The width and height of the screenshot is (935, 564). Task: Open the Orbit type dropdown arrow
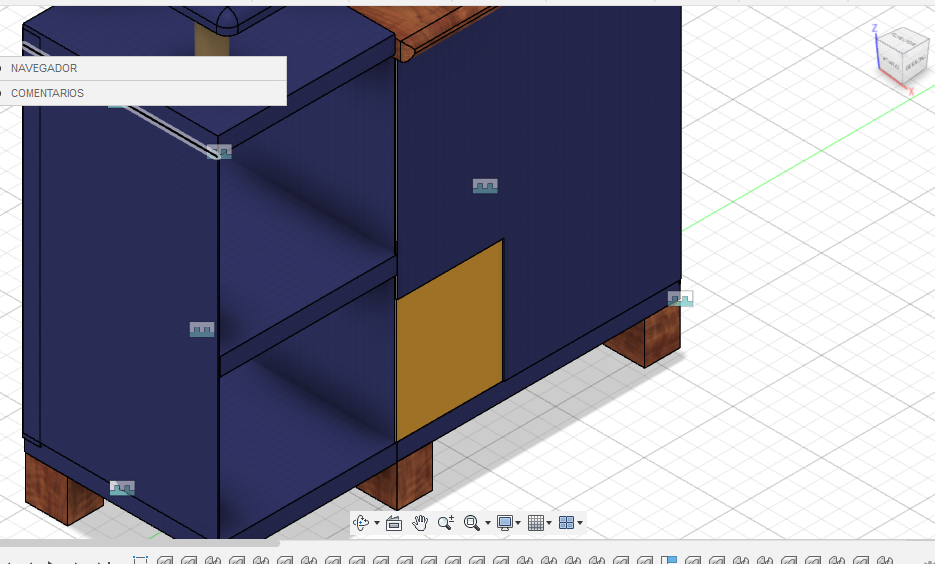[377, 523]
